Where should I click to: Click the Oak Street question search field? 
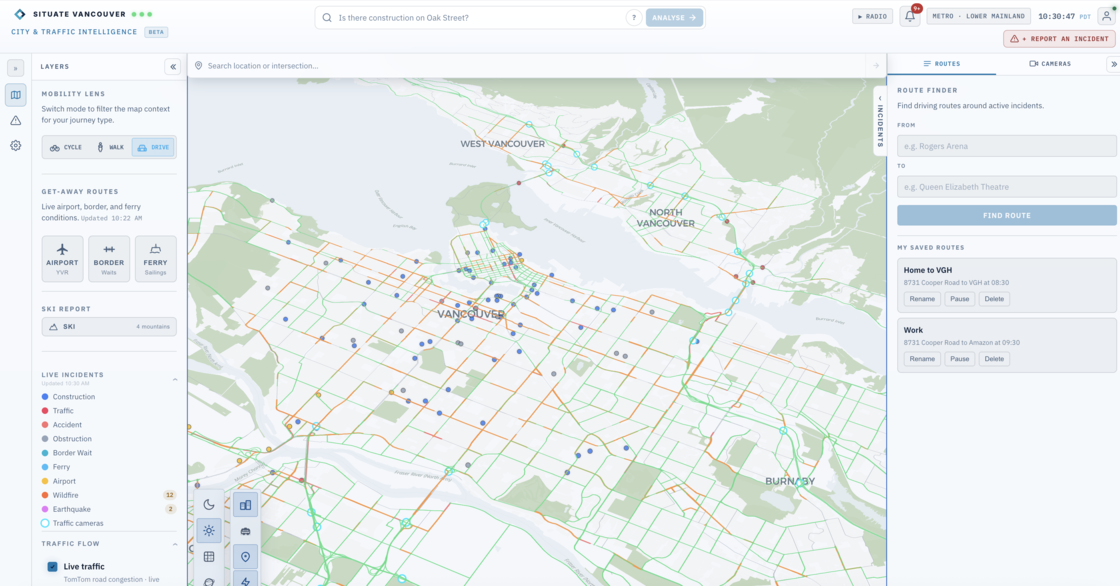click(479, 18)
